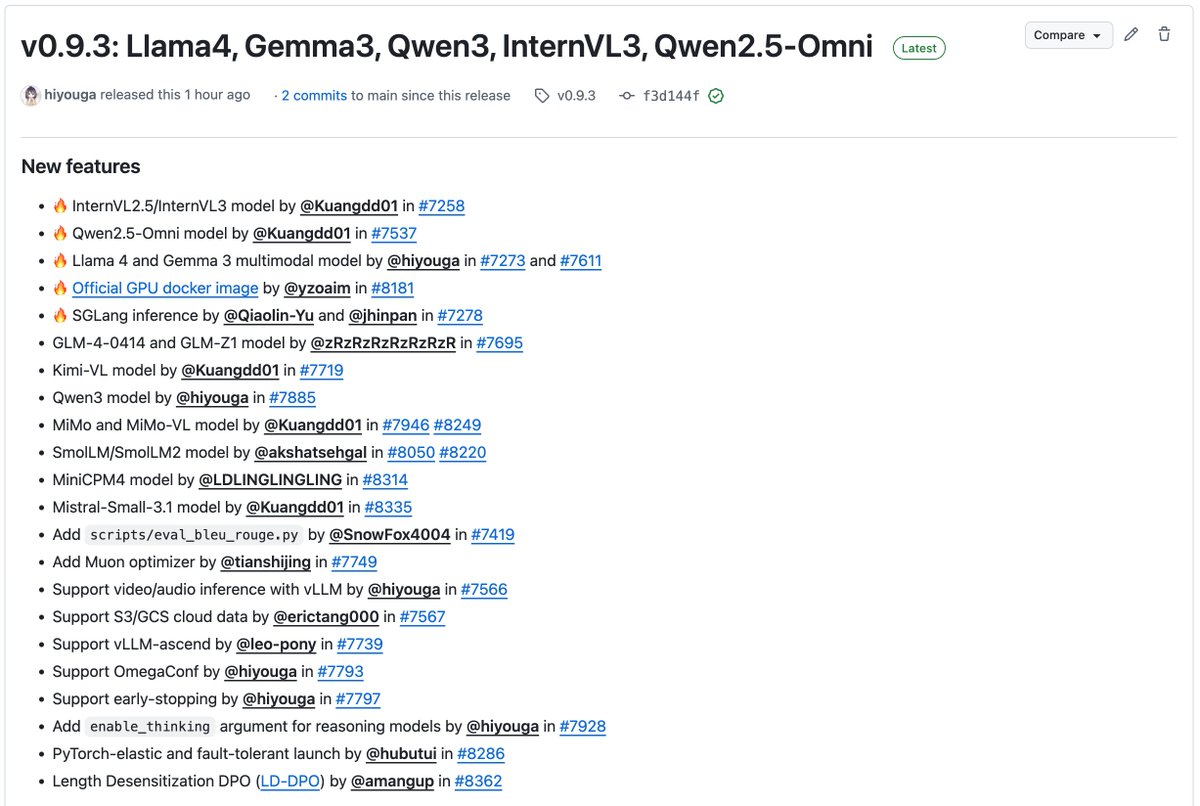
Task: Open pull request #8362
Action: coord(478,781)
